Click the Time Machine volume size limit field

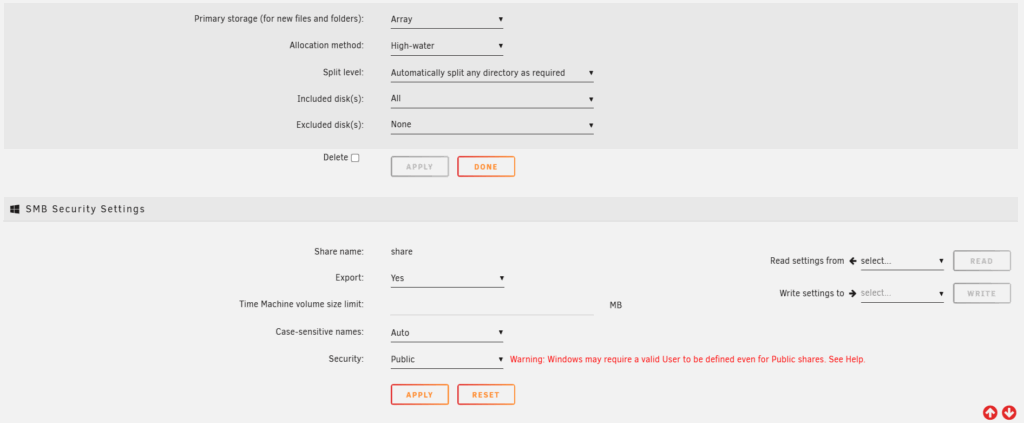pyautogui.click(x=492, y=306)
